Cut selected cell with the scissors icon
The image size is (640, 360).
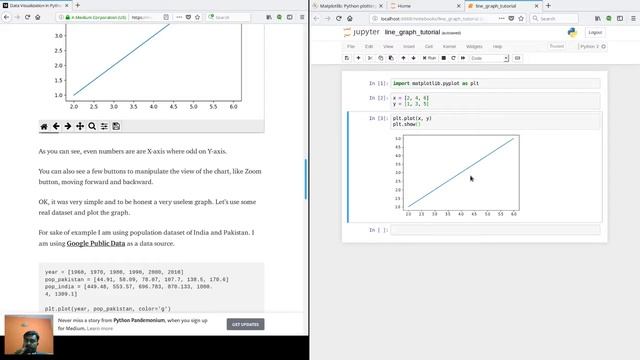click(x=370, y=58)
